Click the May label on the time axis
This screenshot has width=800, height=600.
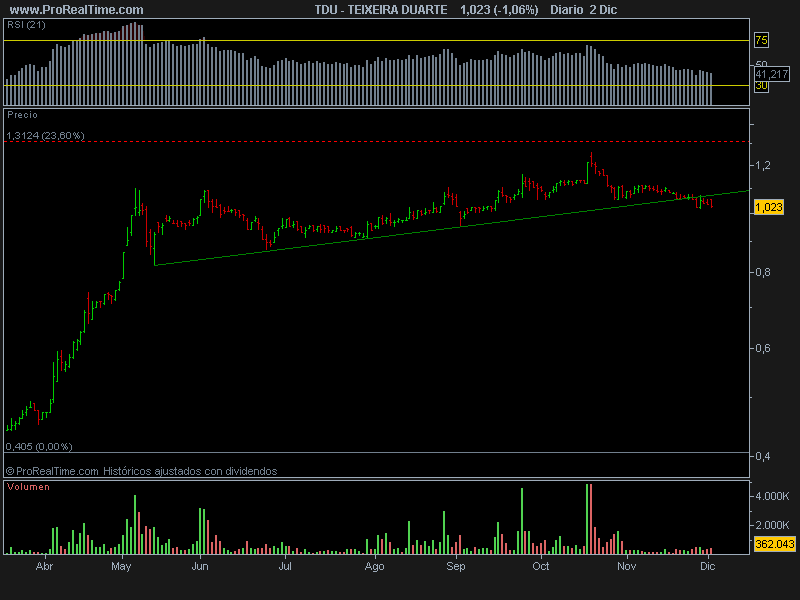(x=121, y=566)
